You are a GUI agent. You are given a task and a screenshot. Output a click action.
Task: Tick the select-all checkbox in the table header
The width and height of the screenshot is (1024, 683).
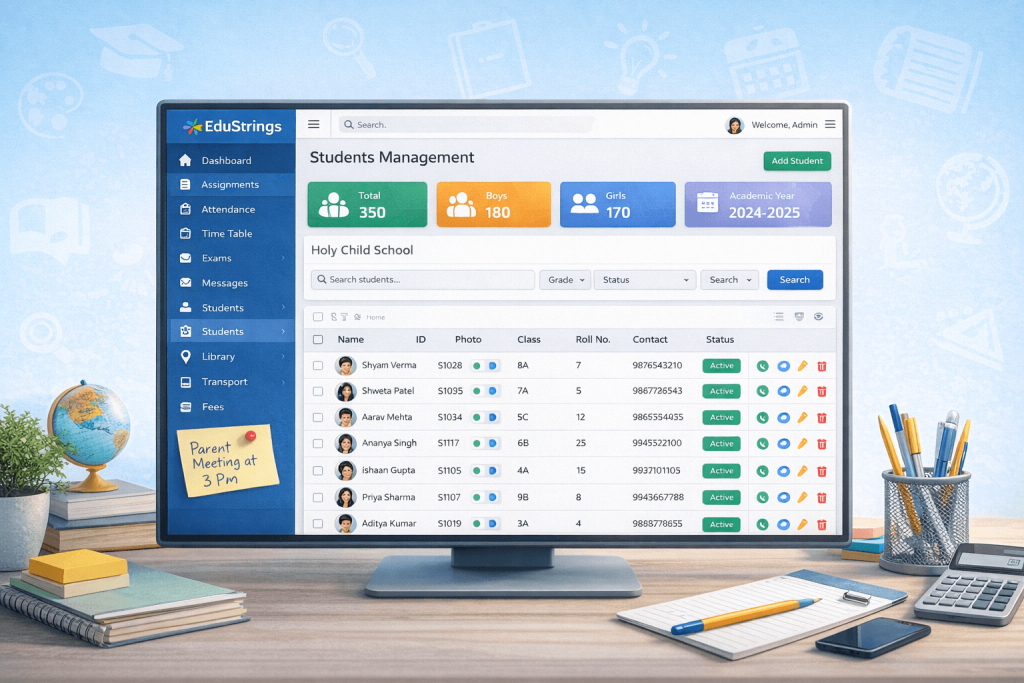pos(318,340)
